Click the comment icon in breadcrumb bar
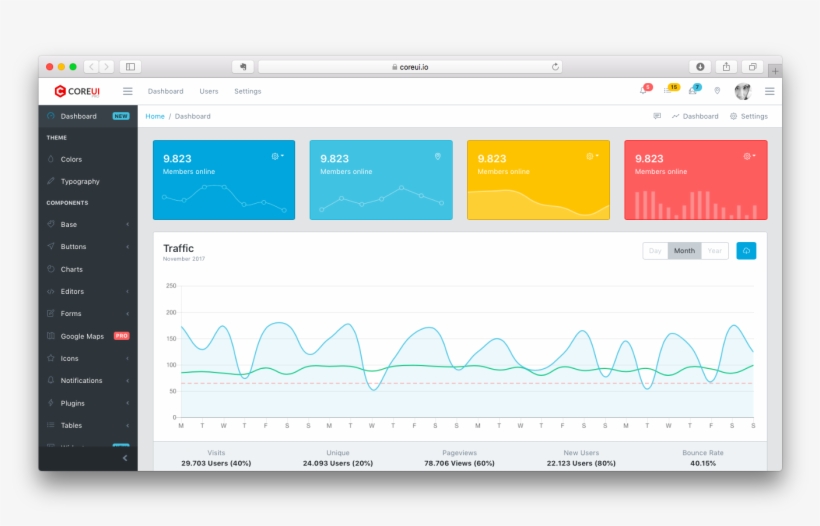 (657, 116)
